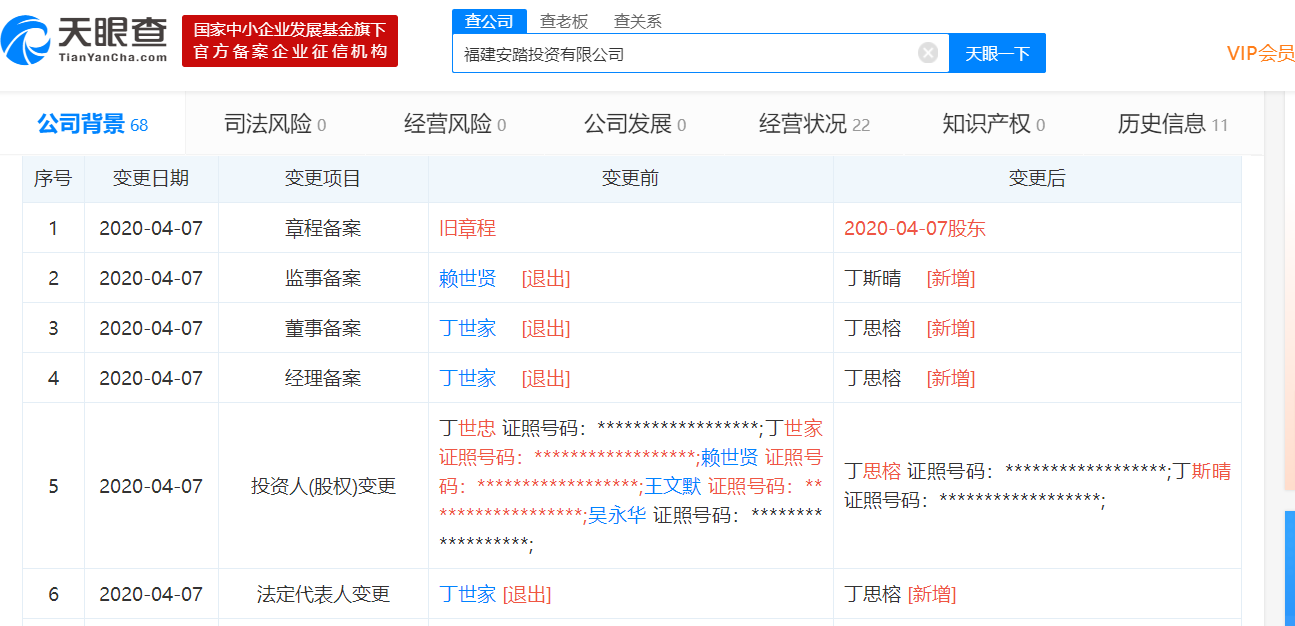Open the VIP会员 link
Viewport: 1295px width, 626px height.
click(x=1261, y=53)
